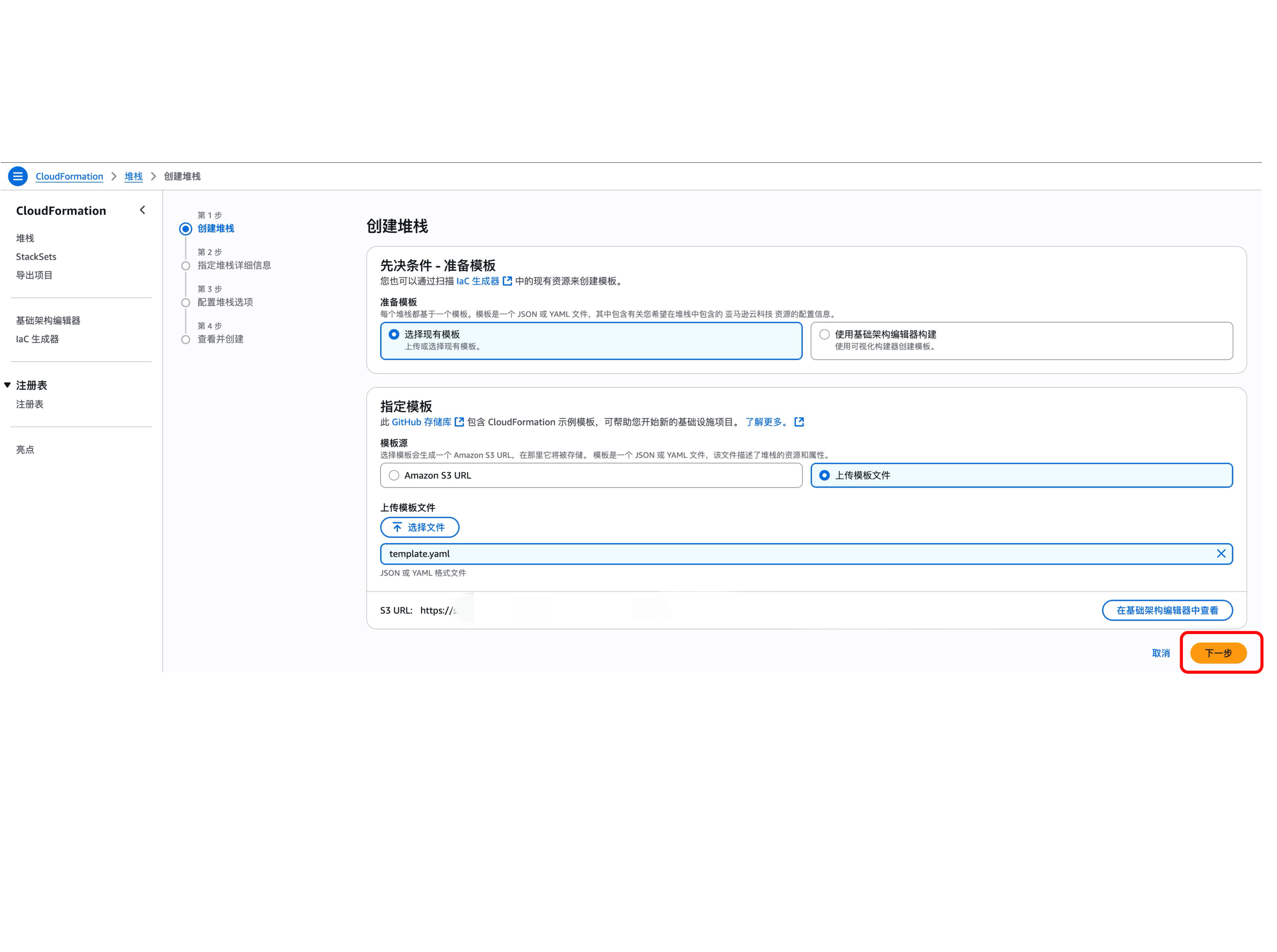Click the 创建堆栈 breadcrumb text
This screenshot has width=1277, height=952.
pos(182,176)
